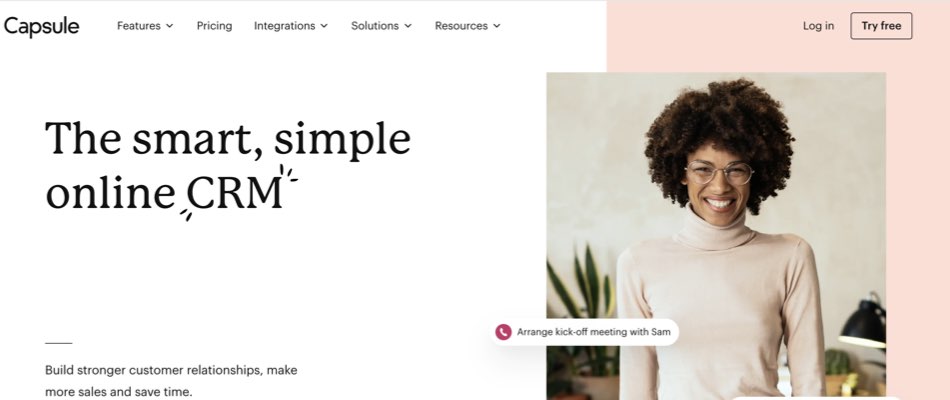Expand the Integrations chevron arrow
The image size is (950, 400).
click(x=324, y=26)
